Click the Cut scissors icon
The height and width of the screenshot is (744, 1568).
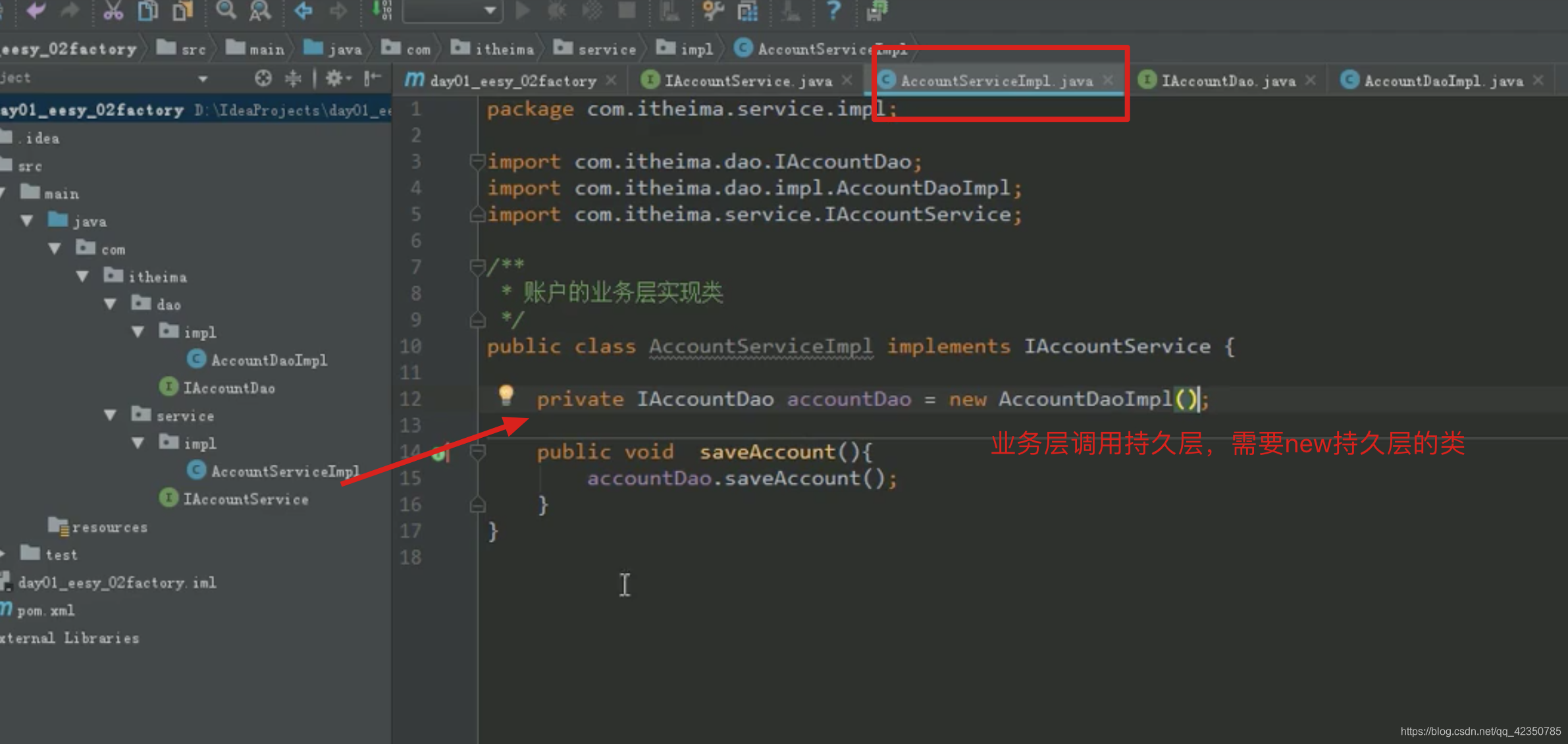(113, 10)
